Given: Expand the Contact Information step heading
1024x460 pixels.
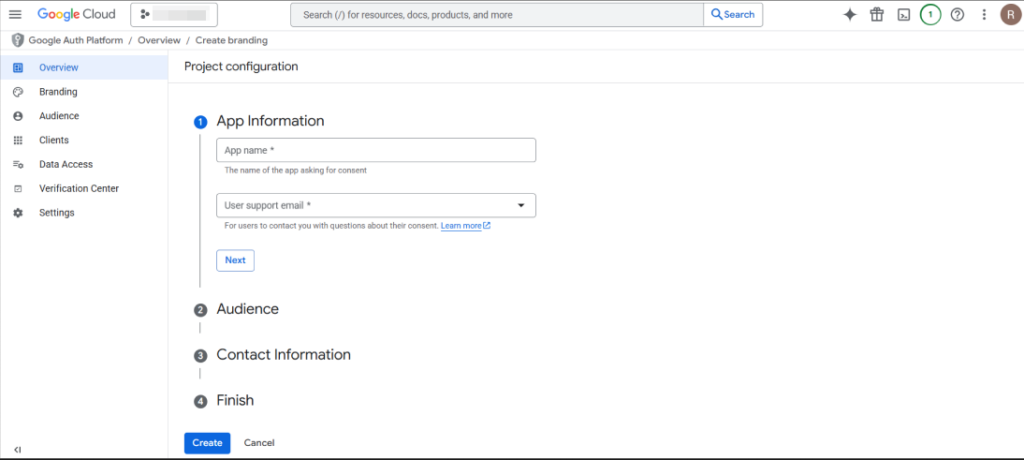Looking at the screenshot, I should (283, 355).
